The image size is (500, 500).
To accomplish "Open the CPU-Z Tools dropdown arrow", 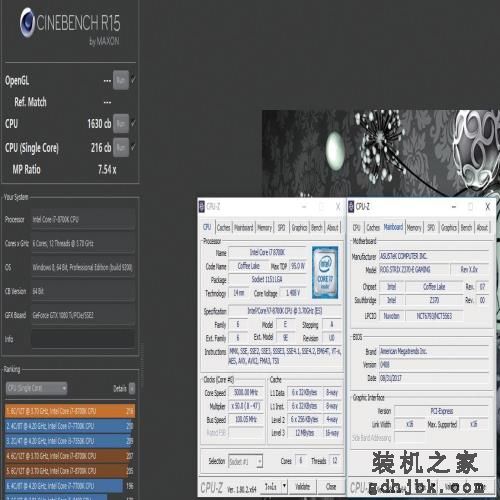I will tap(284, 486).
